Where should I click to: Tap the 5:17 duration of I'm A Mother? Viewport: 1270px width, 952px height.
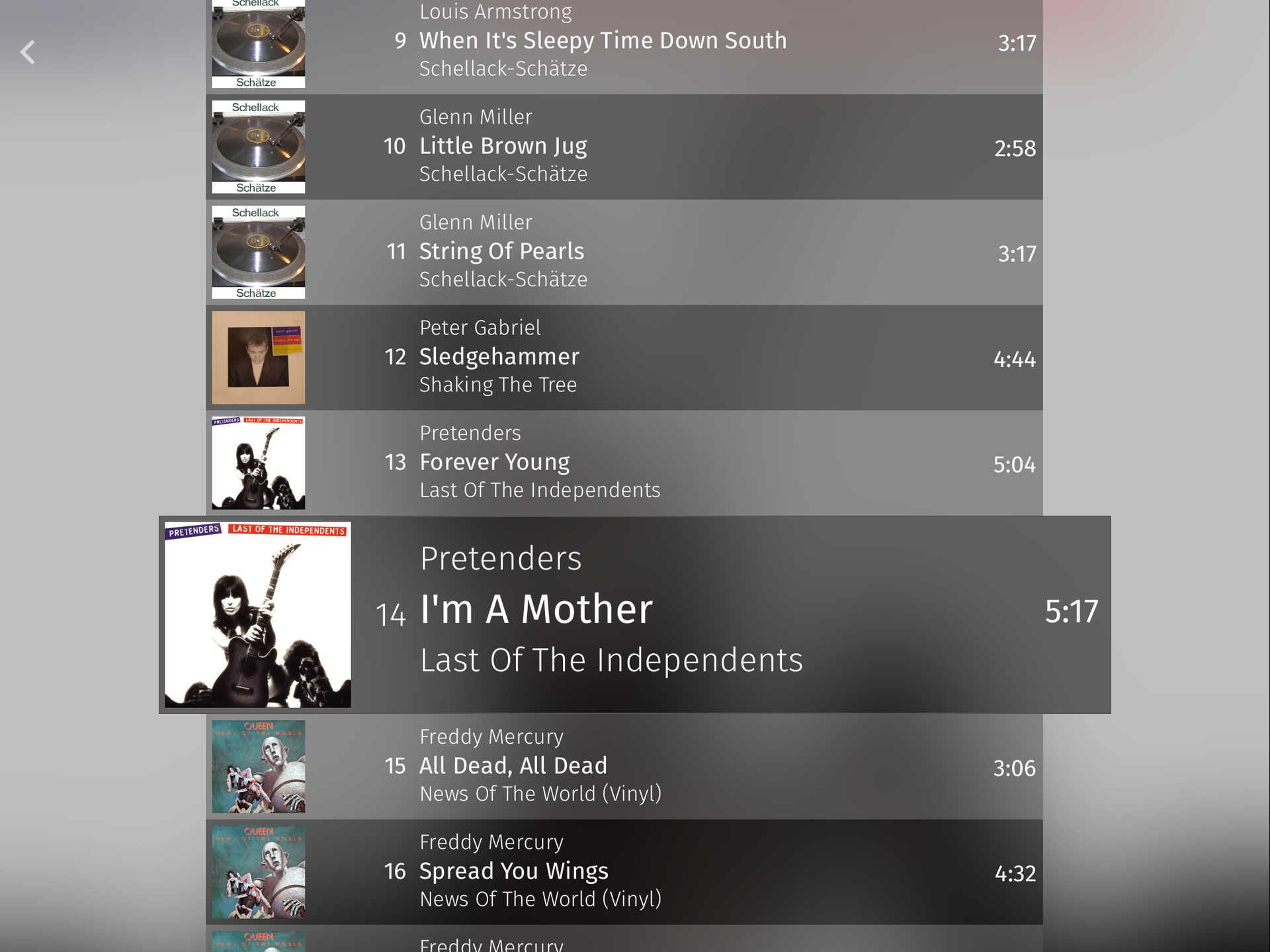pos(1071,612)
